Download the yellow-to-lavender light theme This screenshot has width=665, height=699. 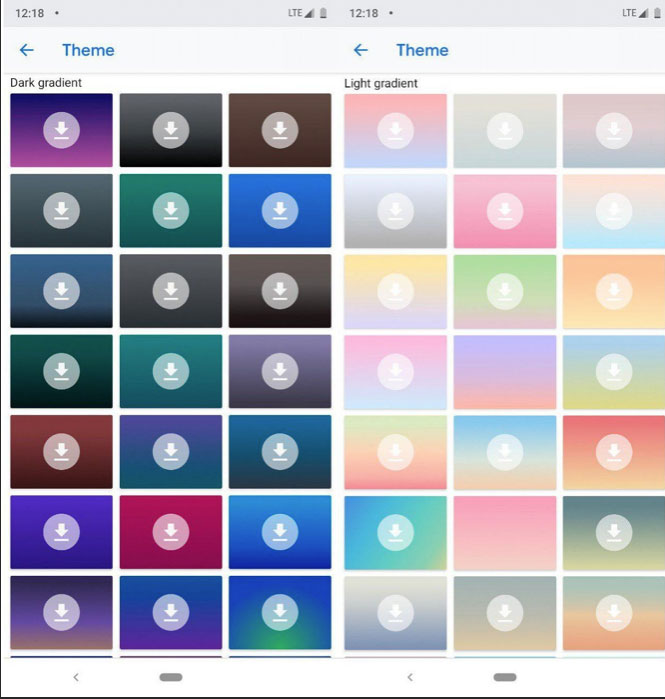pyautogui.click(x=395, y=291)
